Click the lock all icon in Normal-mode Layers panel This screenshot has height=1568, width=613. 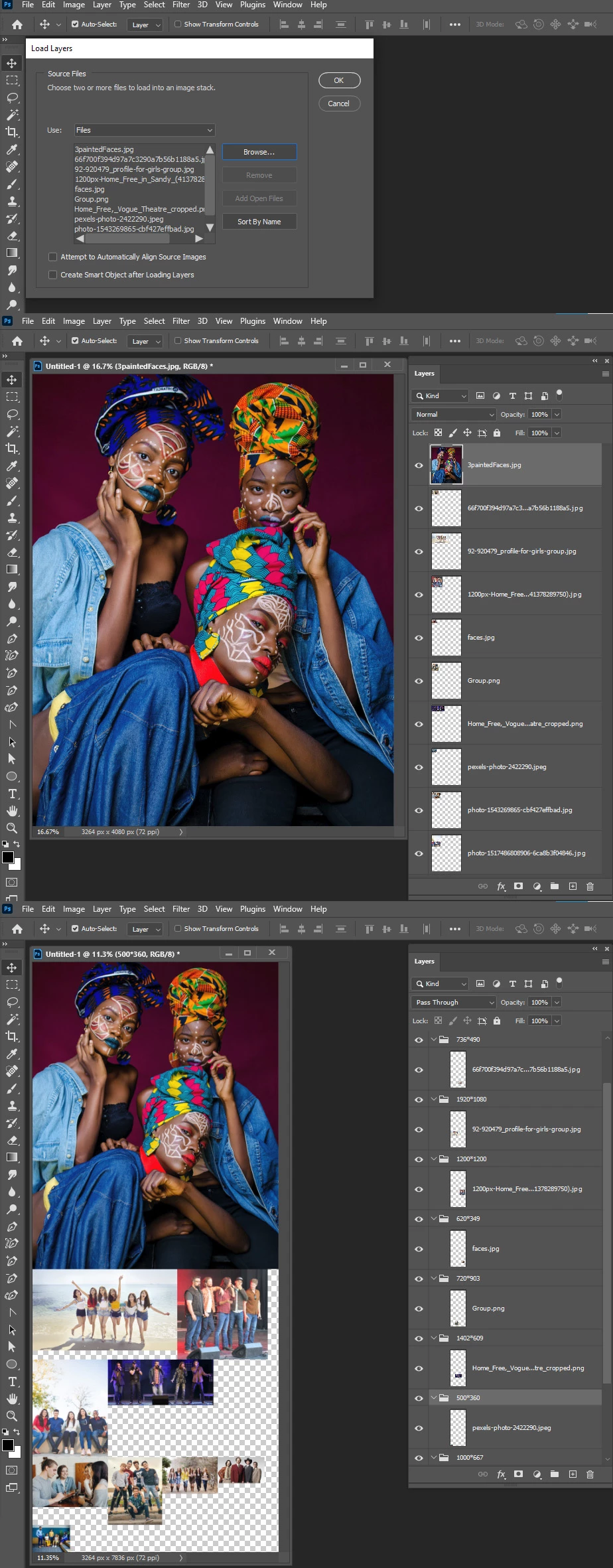(x=496, y=433)
